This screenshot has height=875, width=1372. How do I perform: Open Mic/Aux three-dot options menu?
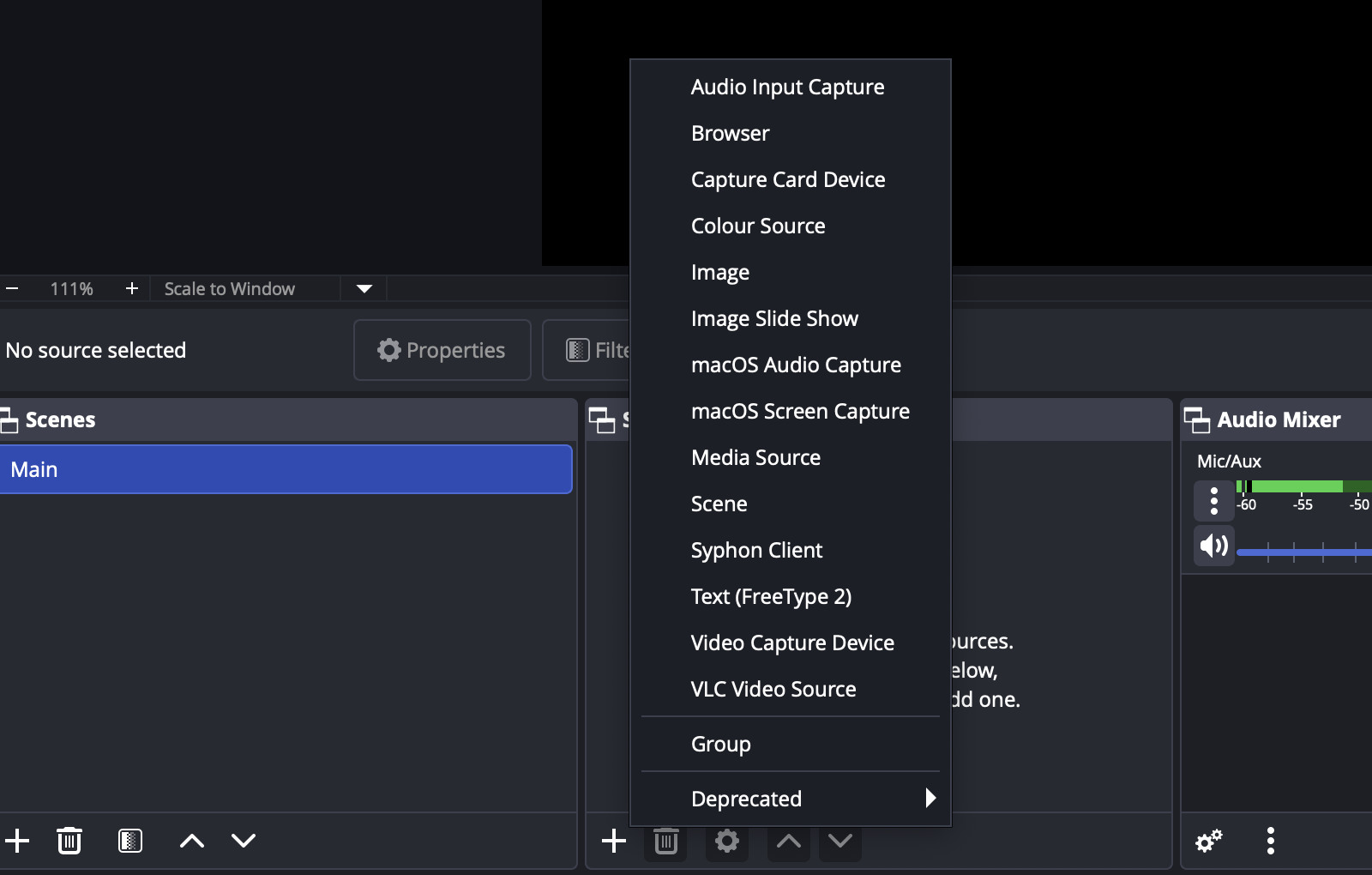click(x=1214, y=500)
